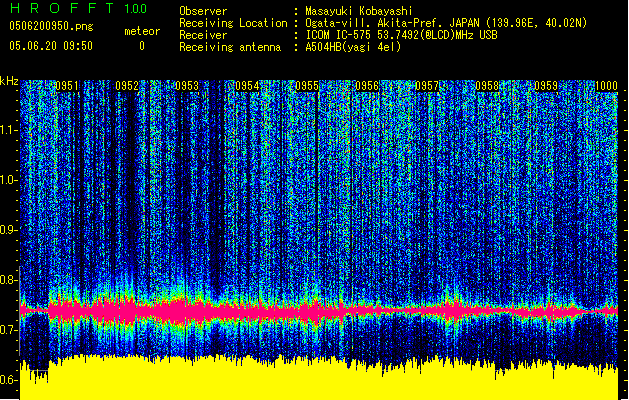Select the 1.1 kHz axis tick

9,130
